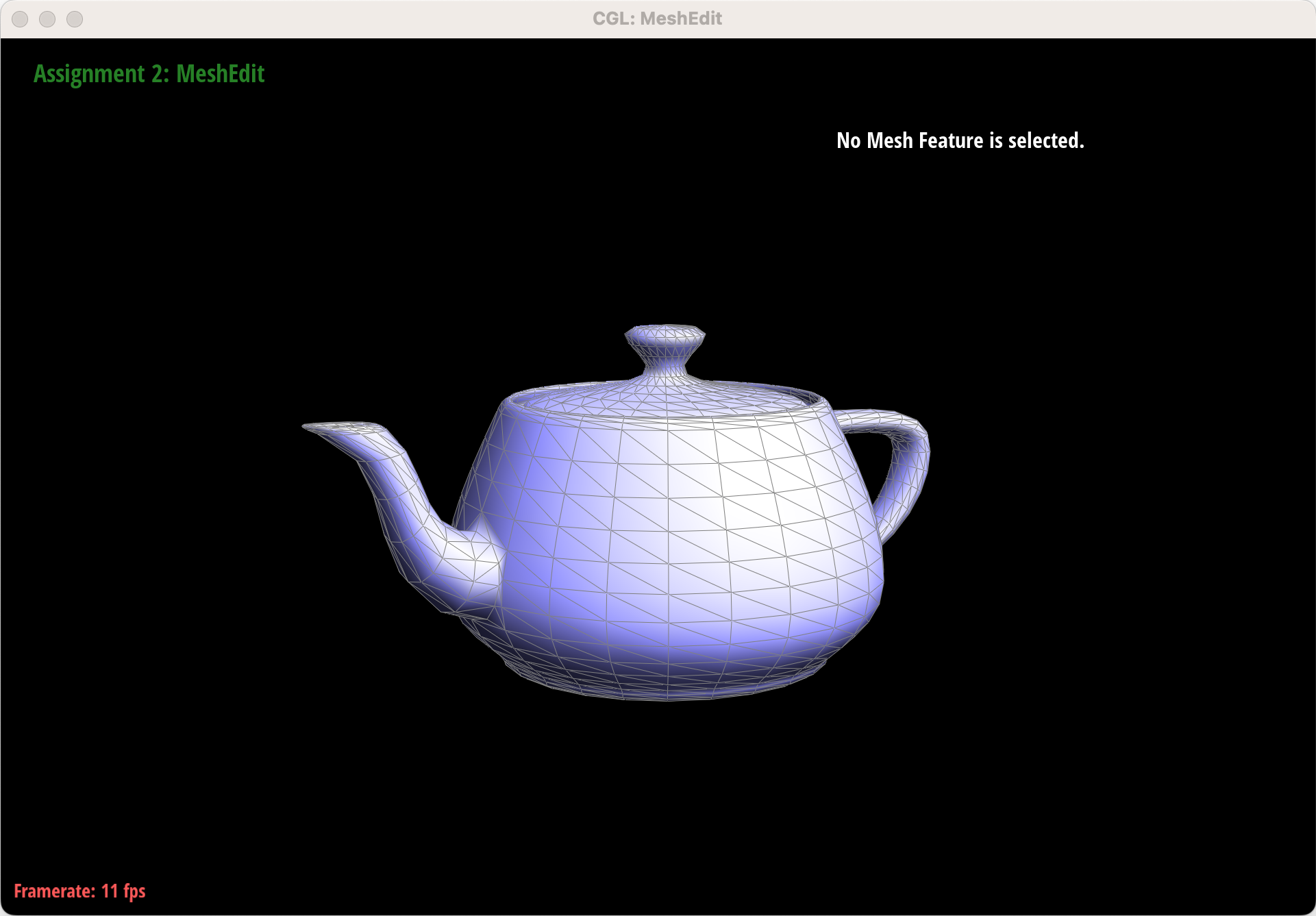Image resolution: width=1316 pixels, height=916 pixels.
Task: Click the green Assignment 2: MeshEdit heading
Action: tap(149, 74)
